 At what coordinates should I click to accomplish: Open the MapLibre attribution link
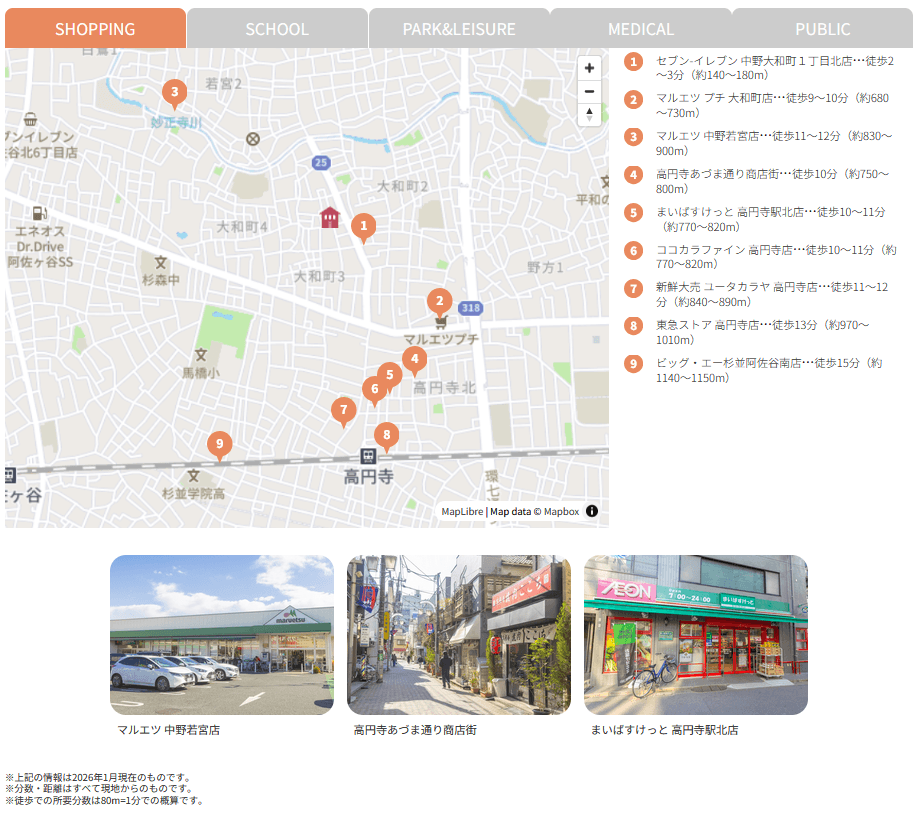tap(462, 512)
